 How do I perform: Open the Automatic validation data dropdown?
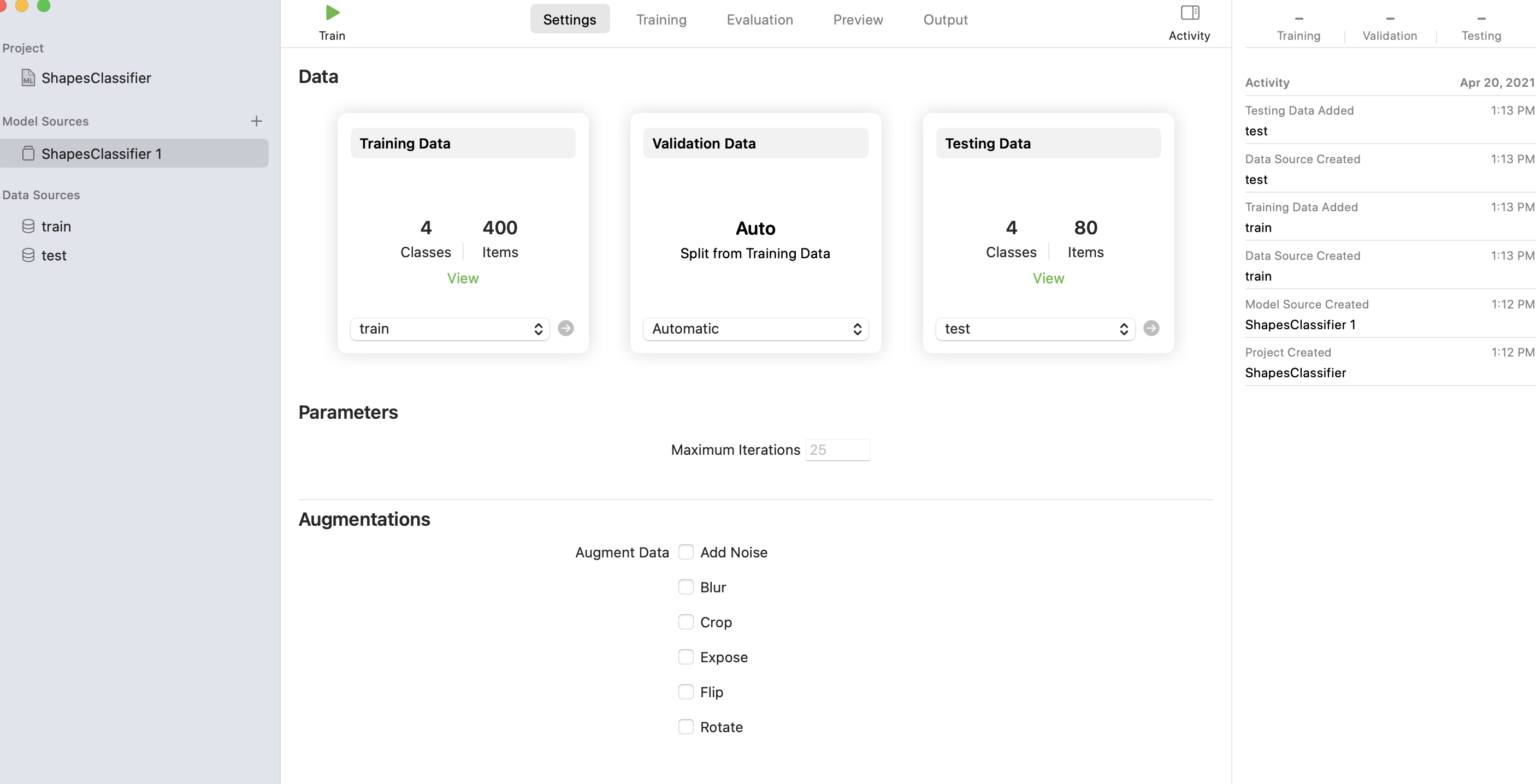755,329
